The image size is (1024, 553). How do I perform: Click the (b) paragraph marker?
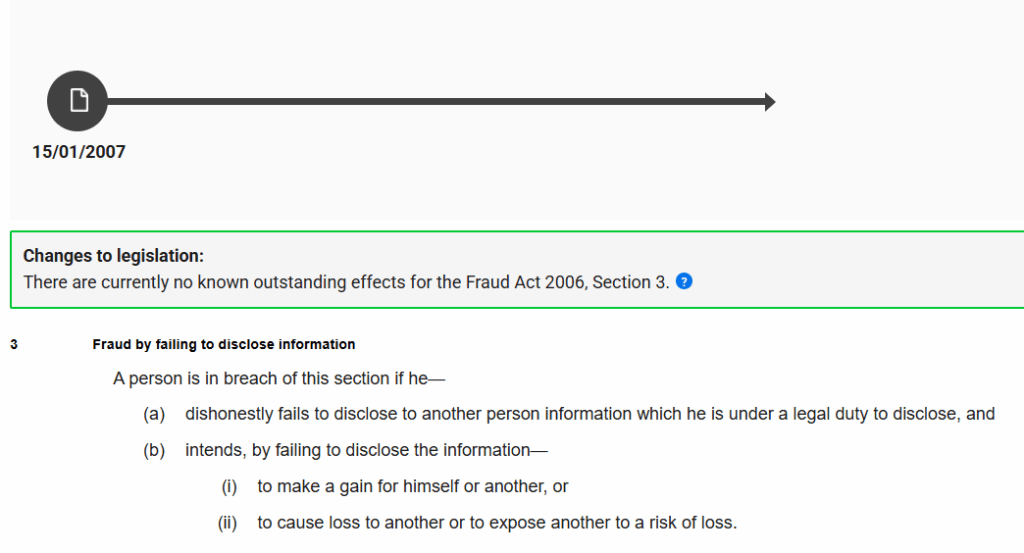point(154,450)
